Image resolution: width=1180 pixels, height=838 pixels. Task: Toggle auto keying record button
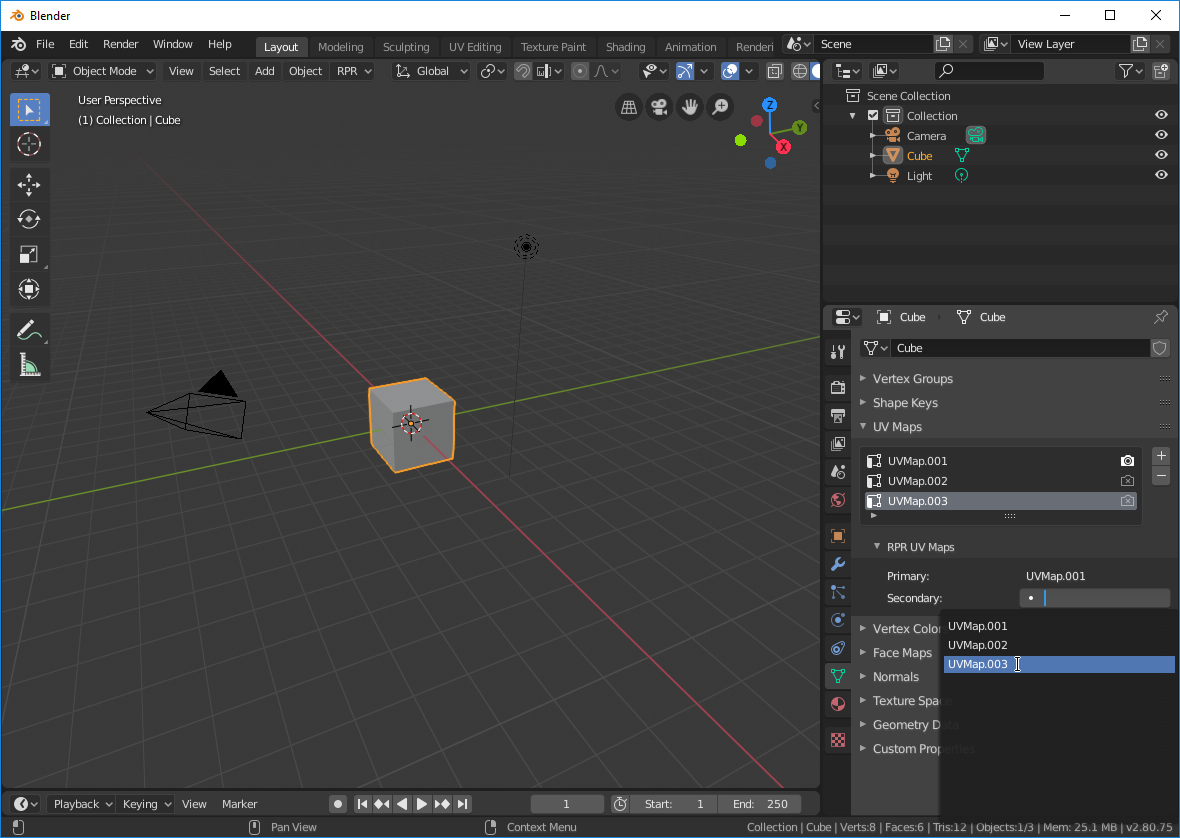pos(338,804)
